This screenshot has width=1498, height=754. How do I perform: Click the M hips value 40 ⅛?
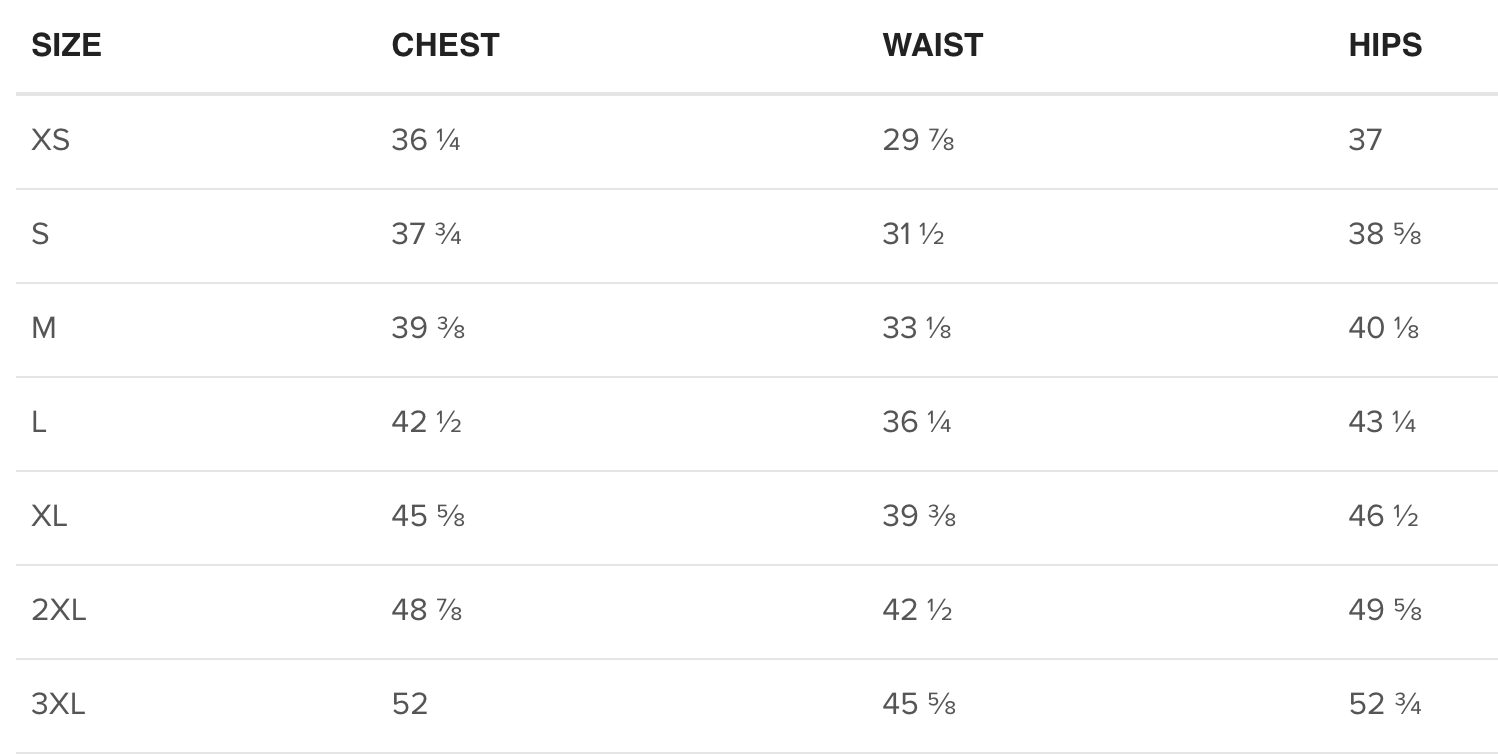click(1384, 328)
